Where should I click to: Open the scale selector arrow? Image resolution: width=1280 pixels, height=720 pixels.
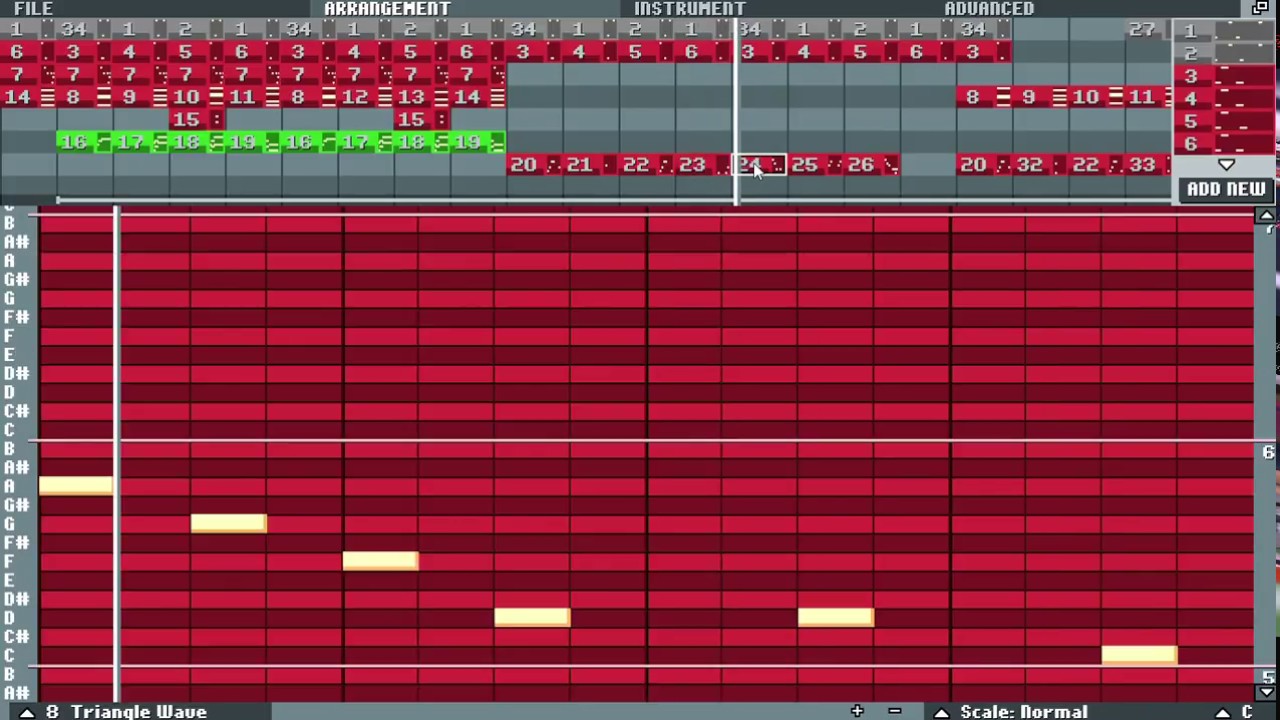941,712
